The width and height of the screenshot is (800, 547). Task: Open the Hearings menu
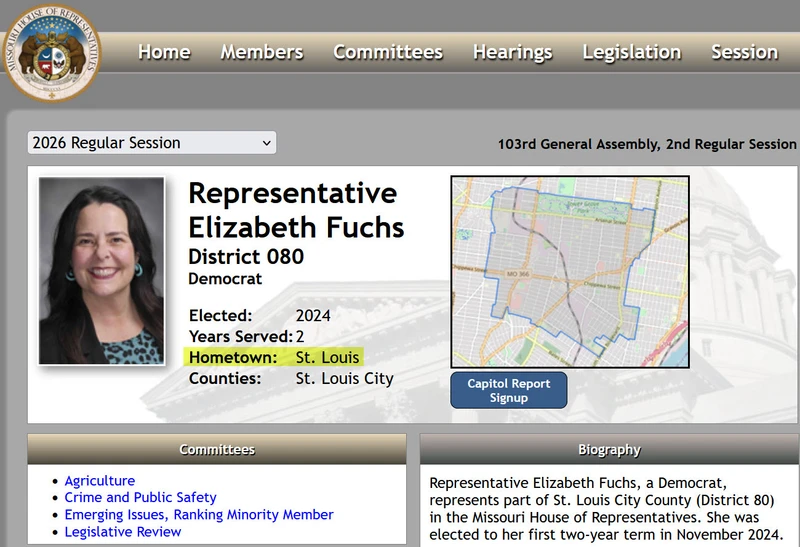click(512, 52)
